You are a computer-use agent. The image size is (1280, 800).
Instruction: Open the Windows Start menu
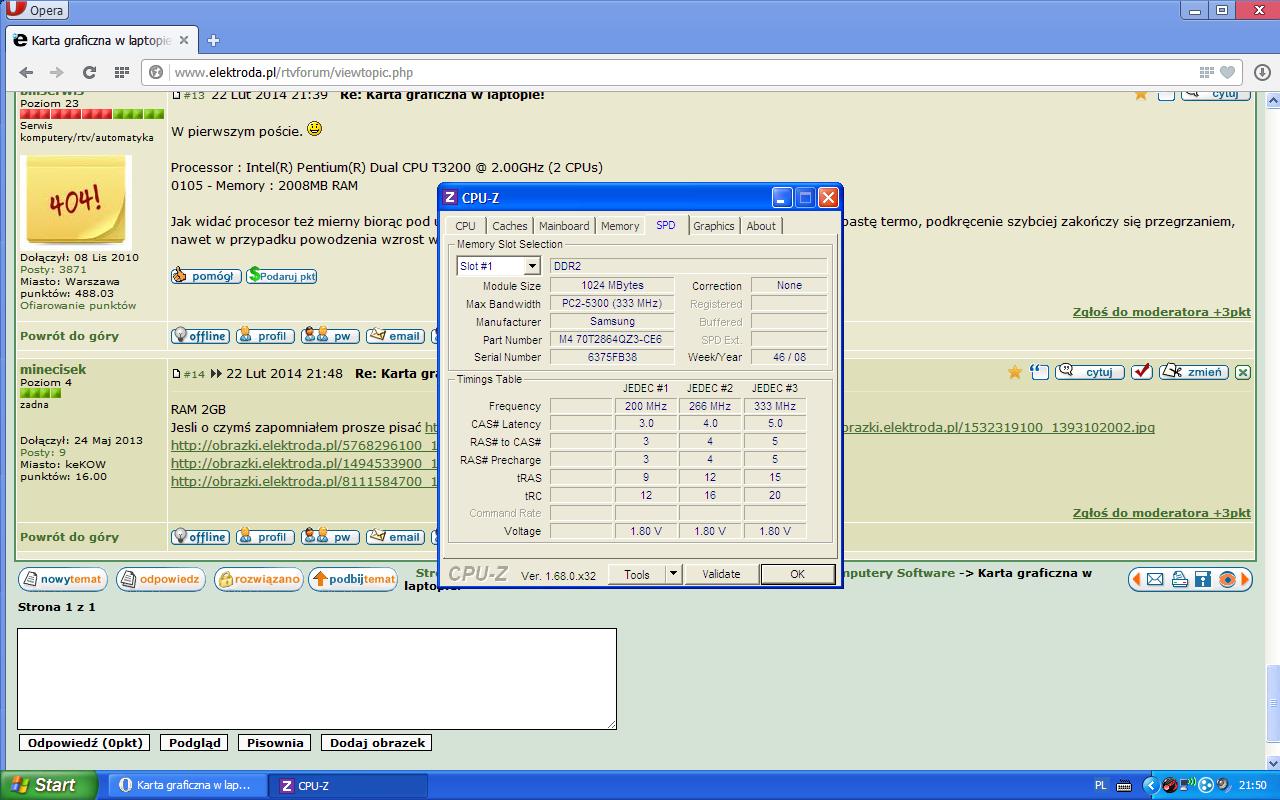tap(48, 785)
